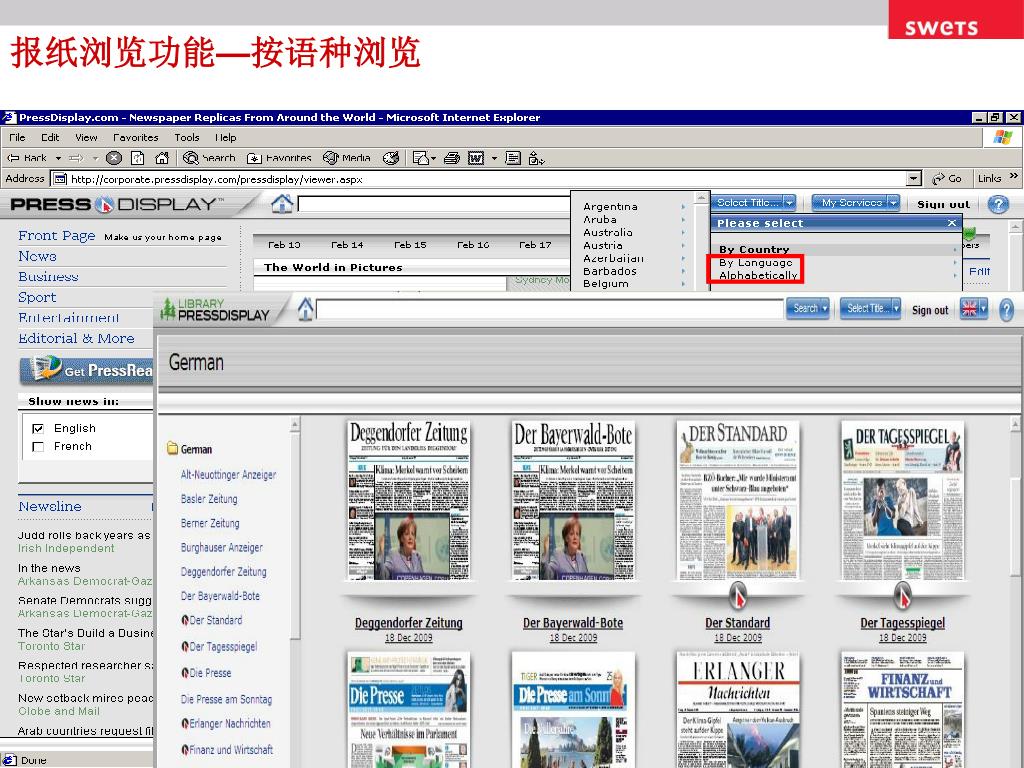This screenshot has height=768, width=1024.
Task: Click the Irish Independent source text
Action: click(66, 549)
